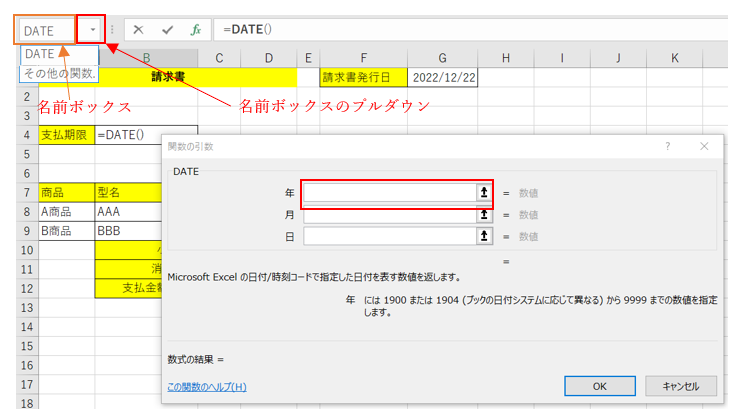Open この関数のヘルプ(H) link

pyautogui.click(x=207, y=387)
